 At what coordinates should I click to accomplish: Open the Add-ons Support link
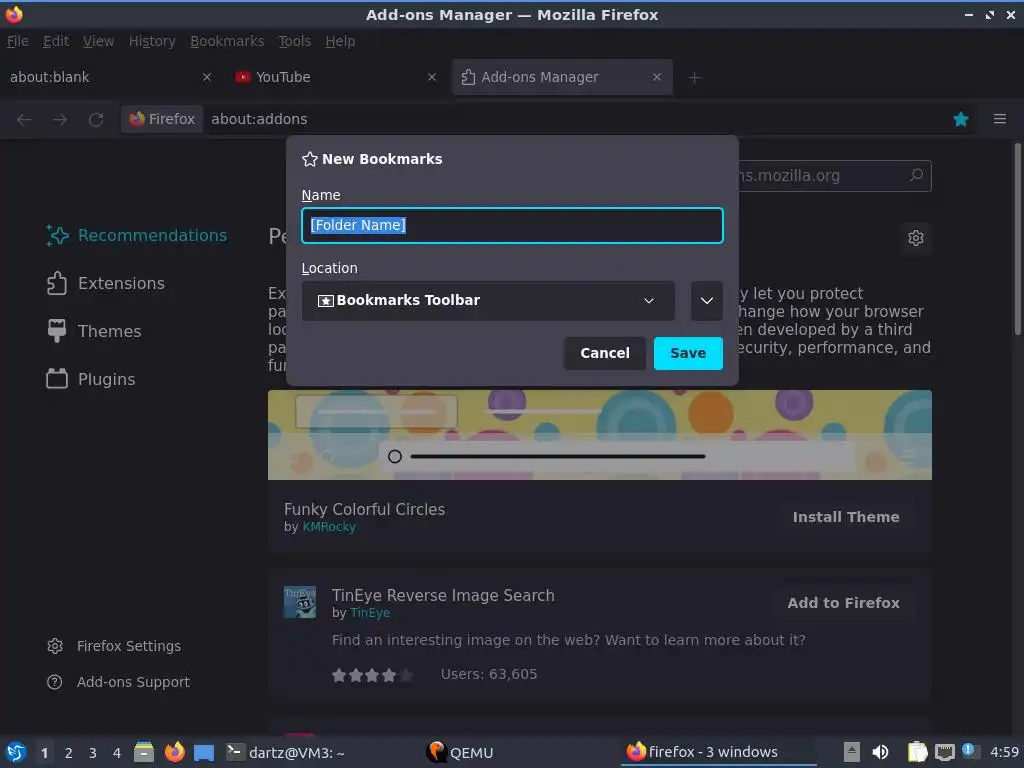point(118,682)
